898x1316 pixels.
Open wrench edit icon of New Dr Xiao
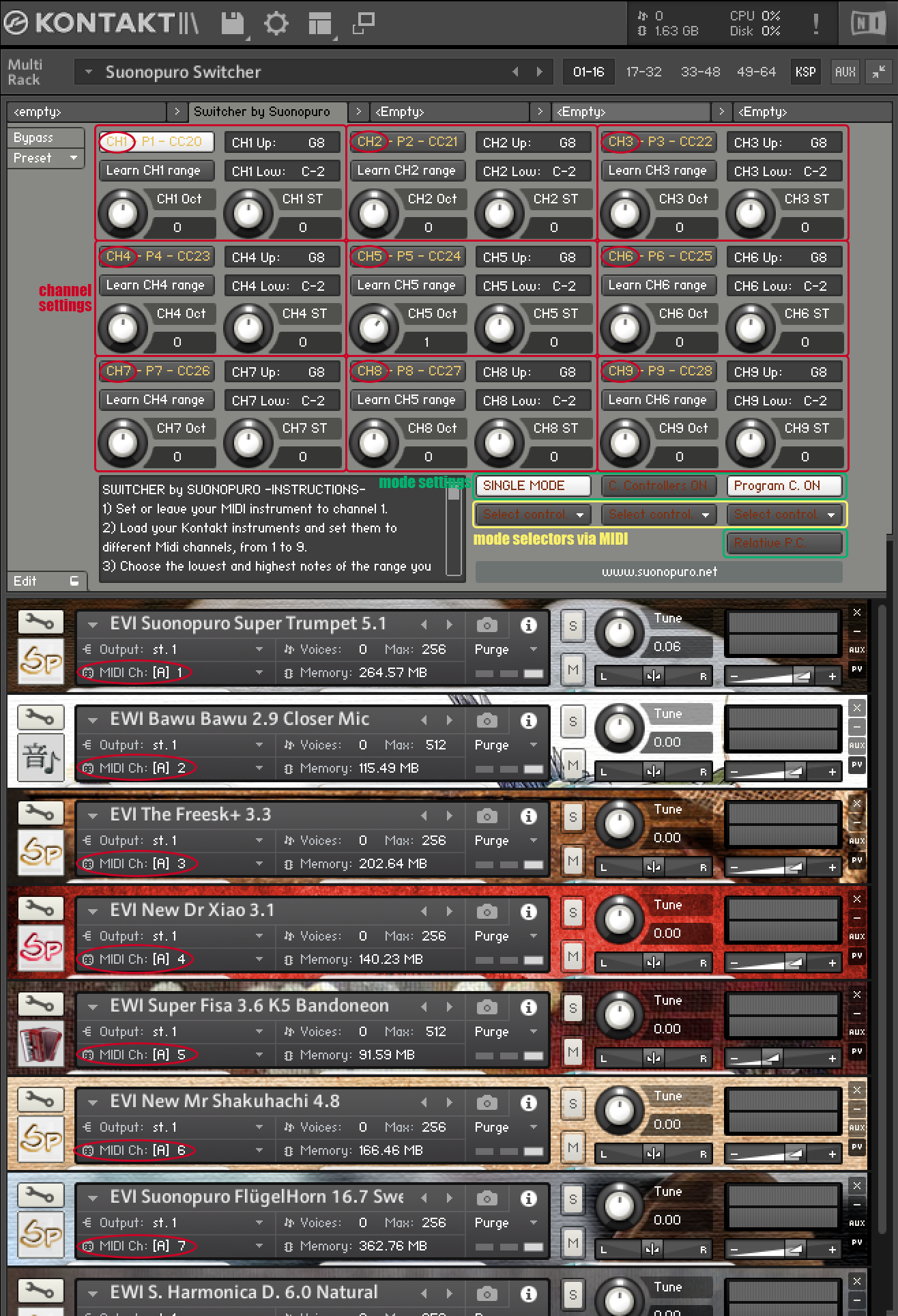click(41, 909)
